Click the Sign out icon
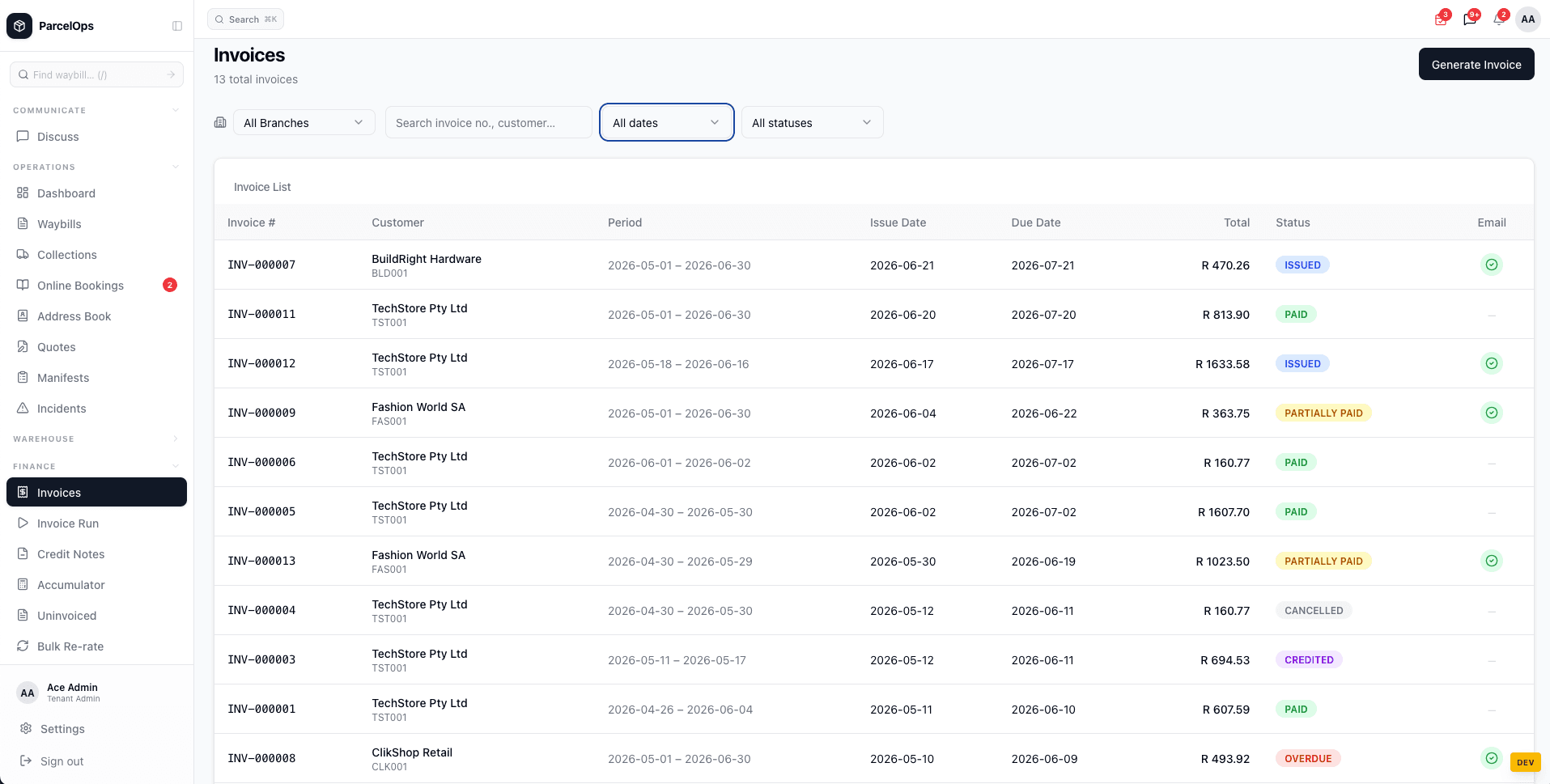1550x784 pixels. pos(26,761)
